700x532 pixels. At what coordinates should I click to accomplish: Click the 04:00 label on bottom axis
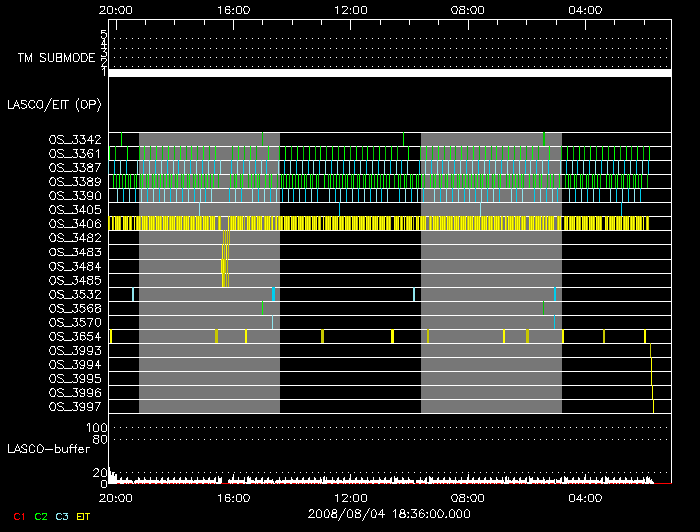pos(584,497)
